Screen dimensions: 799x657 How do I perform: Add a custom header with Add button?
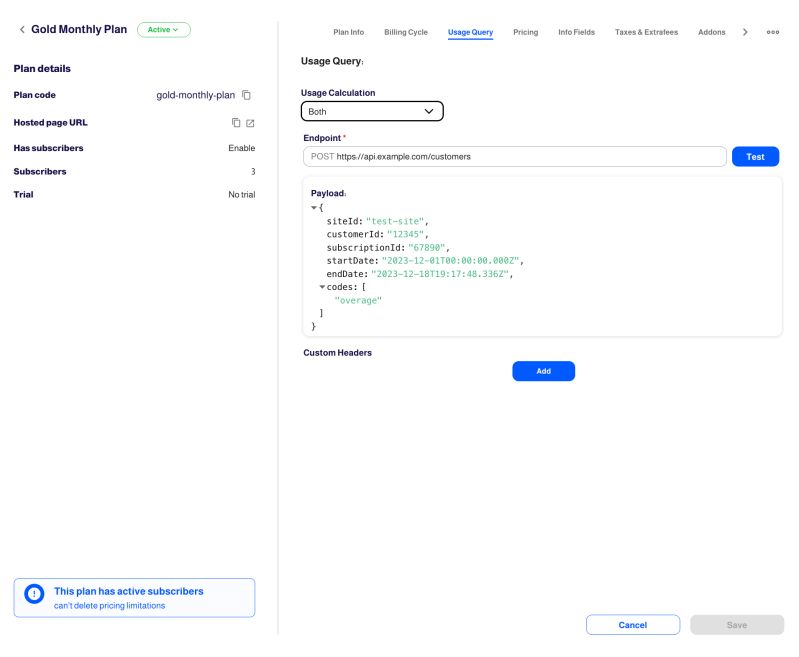[543, 371]
